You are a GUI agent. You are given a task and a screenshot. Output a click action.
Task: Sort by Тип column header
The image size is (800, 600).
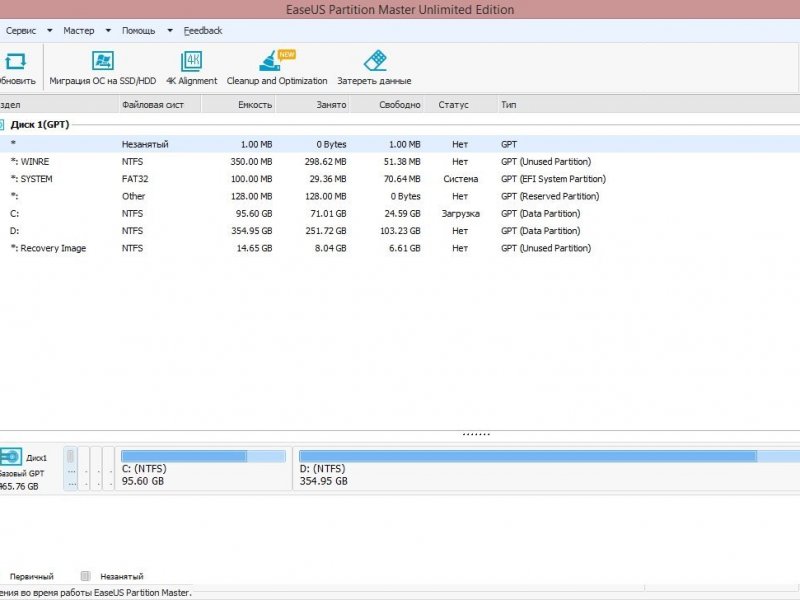(648, 105)
